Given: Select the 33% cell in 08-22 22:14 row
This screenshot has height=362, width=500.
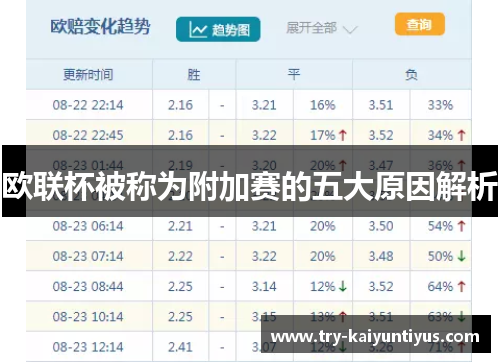Looking at the screenshot, I should pos(440,105).
